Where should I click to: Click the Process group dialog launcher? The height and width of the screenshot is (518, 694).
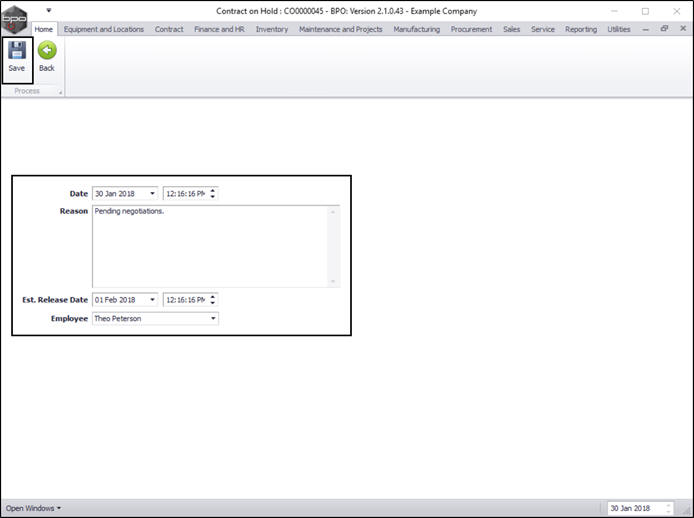pyautogui.click(x=60, y=93)
